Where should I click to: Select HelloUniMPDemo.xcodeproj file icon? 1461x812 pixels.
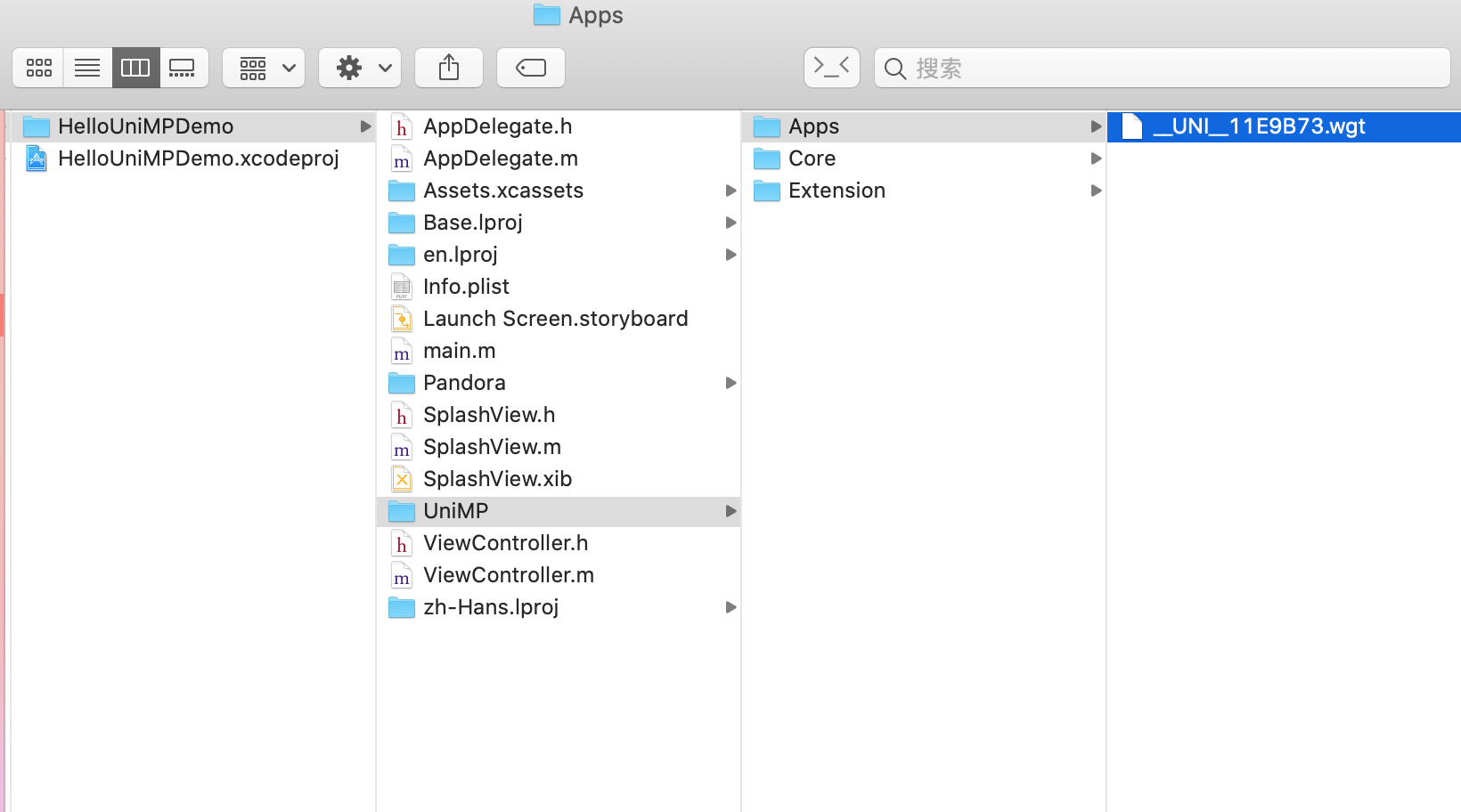37,158
